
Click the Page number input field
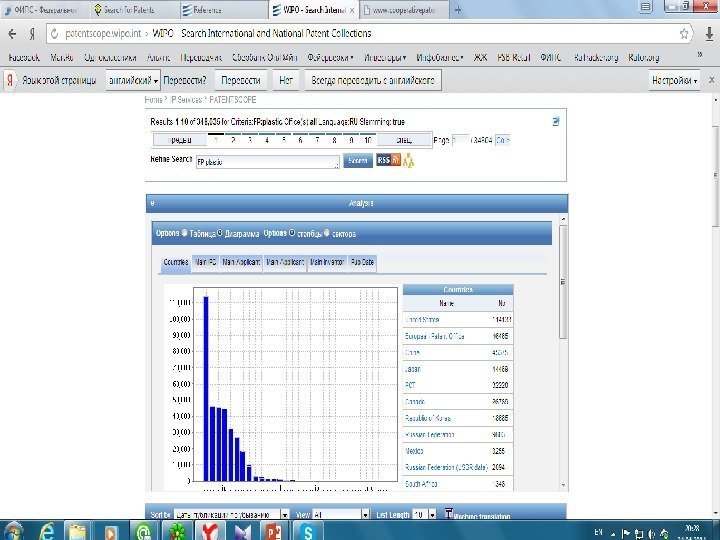[x=461, y=140]
